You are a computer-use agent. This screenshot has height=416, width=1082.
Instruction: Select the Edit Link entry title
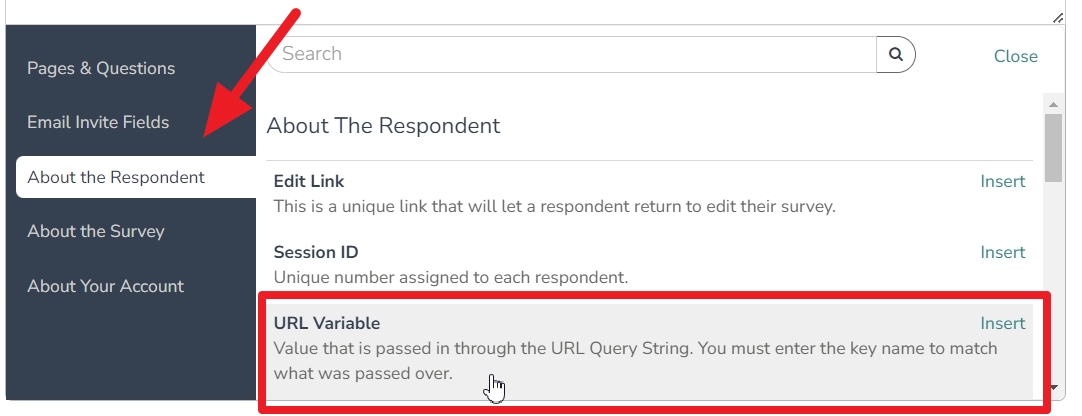pyautogui.click(x=309, y=181)
